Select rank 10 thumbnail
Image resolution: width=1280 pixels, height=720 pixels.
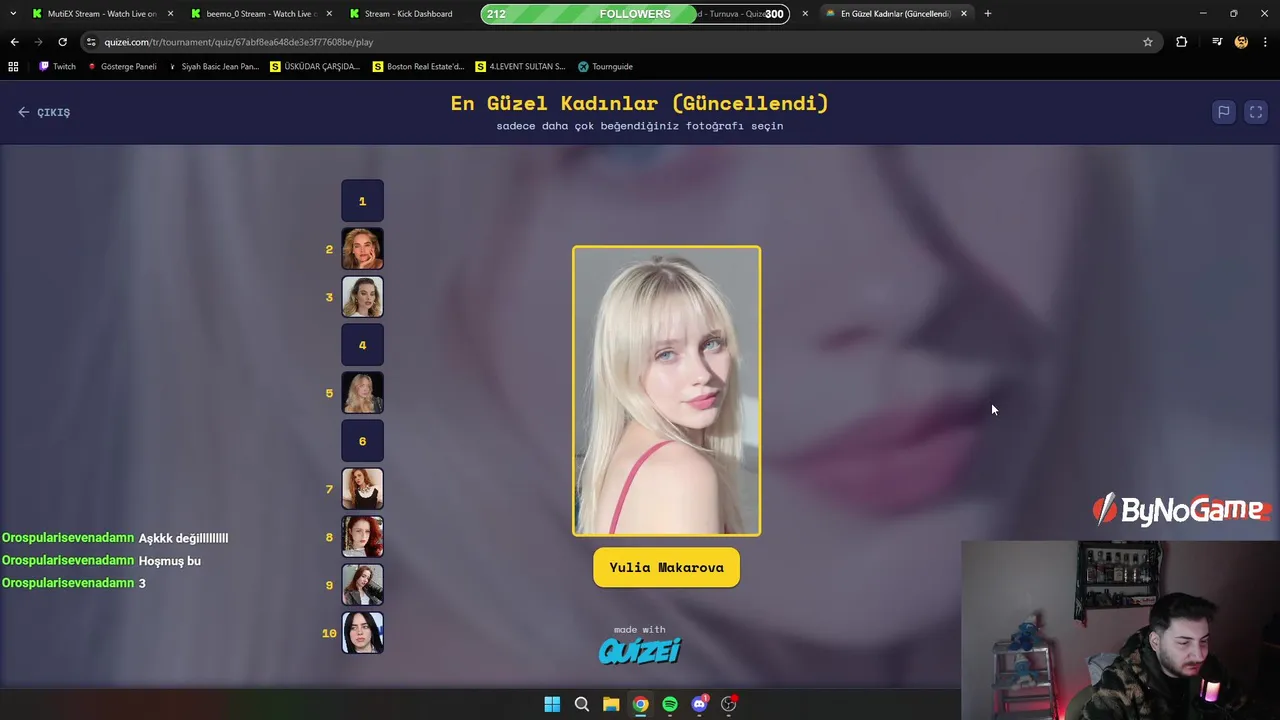(x=362, y=633)
